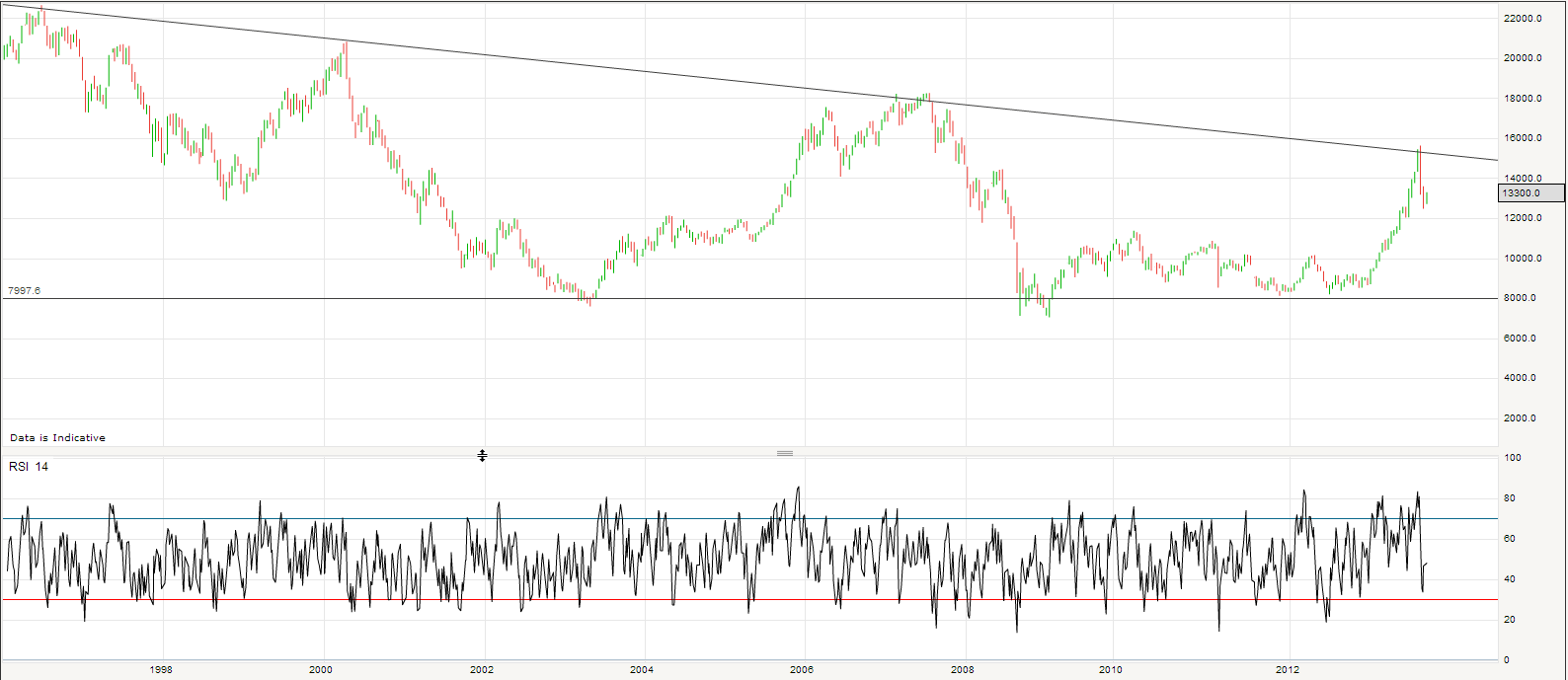Click the RSI 80 scale label
Image resolution: width=1568 pixels, height=680 pixels.
pyautogui.click(x=1510, y=499)
